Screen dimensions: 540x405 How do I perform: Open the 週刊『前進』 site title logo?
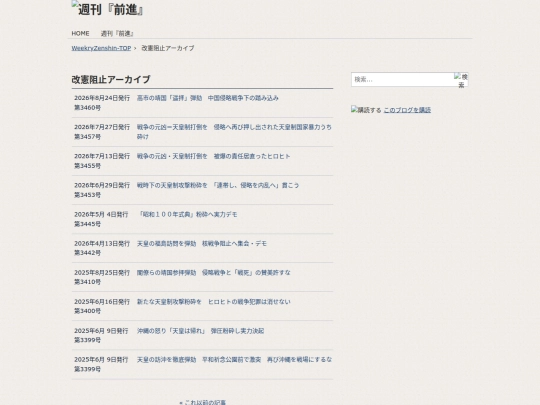pyautogui.click(x=107, y=9)
